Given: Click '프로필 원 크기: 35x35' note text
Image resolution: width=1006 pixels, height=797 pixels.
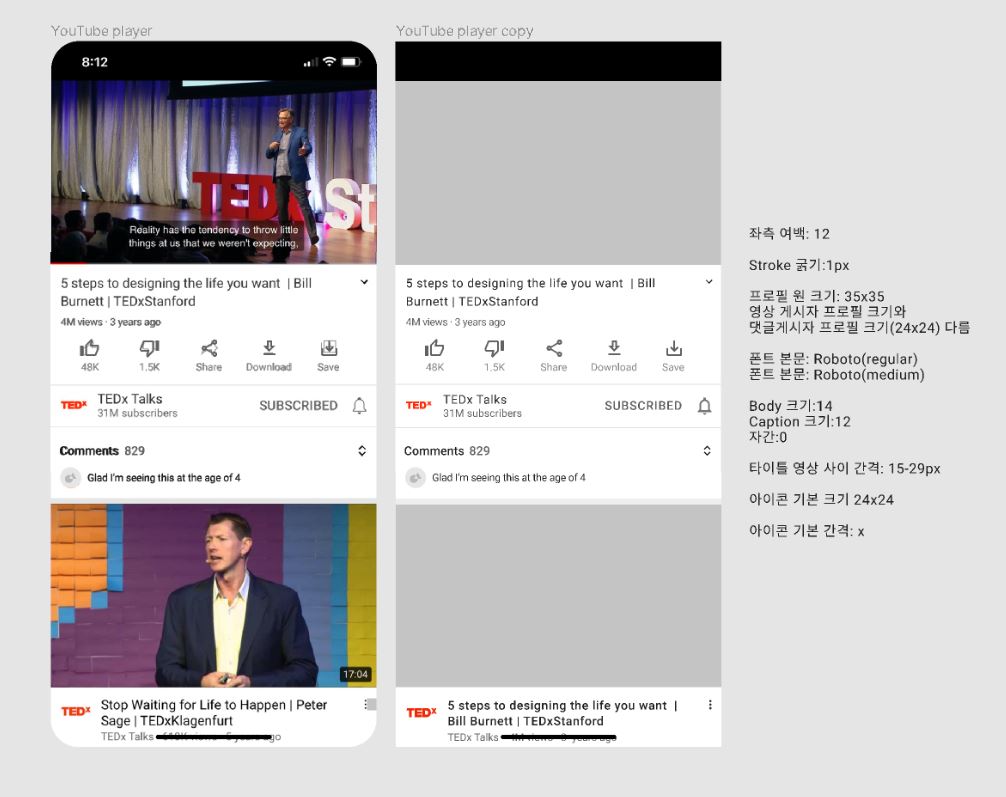Looking at the screenshot, I should (817, 296).
